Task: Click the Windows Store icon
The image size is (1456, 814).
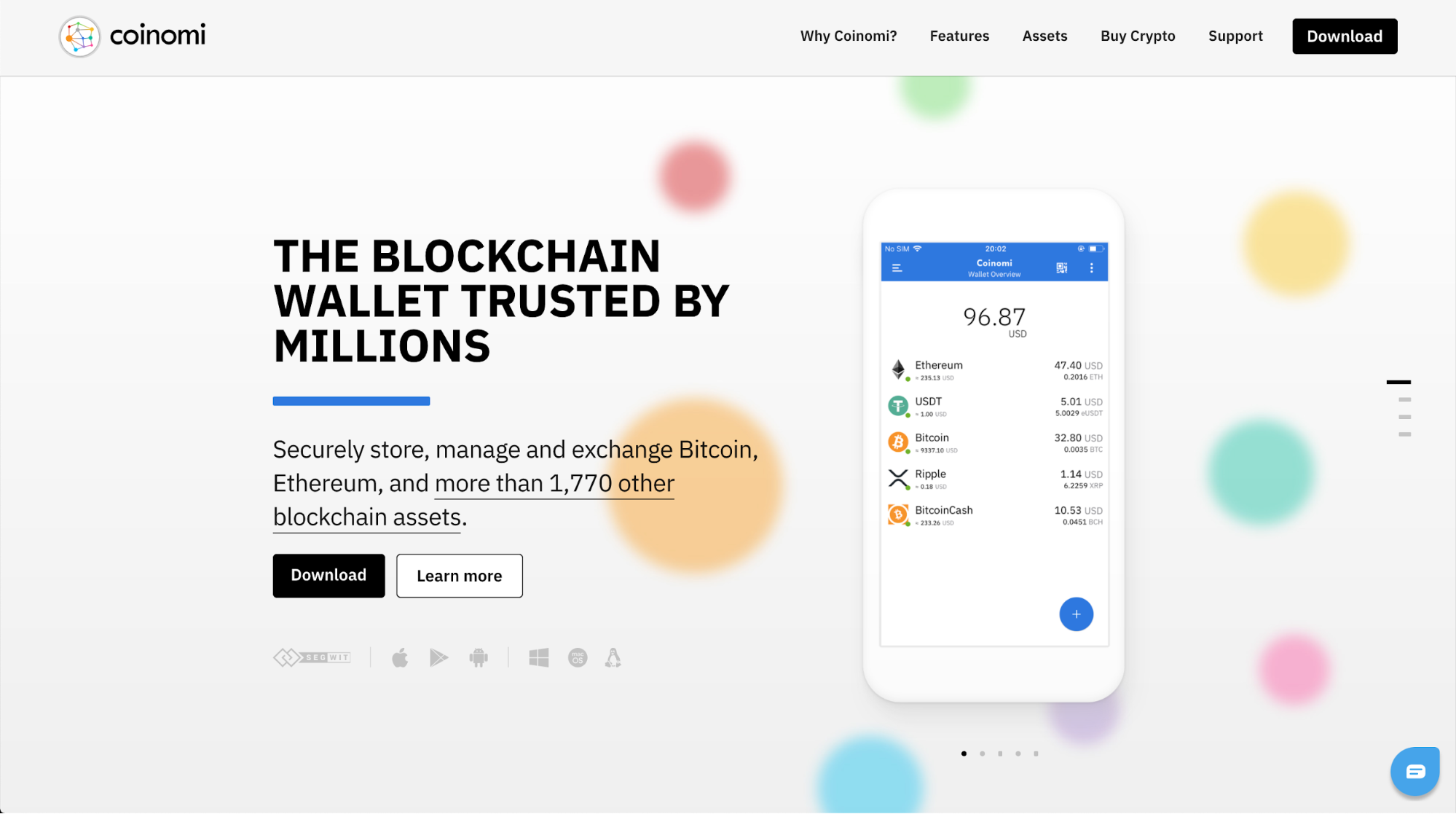Action: click(x=539, y=657)
